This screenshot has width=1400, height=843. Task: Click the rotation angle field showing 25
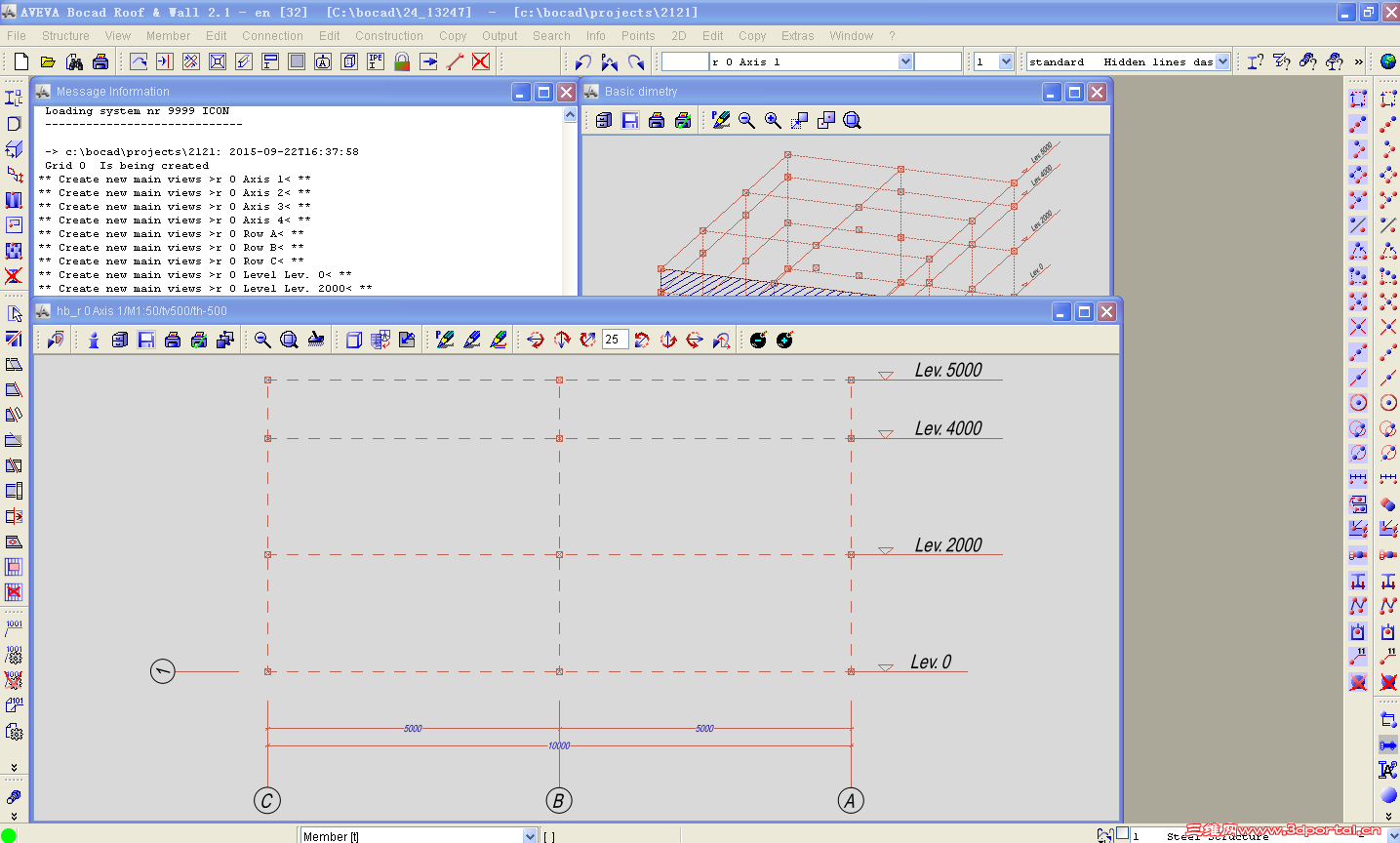(x=616, y=340)
